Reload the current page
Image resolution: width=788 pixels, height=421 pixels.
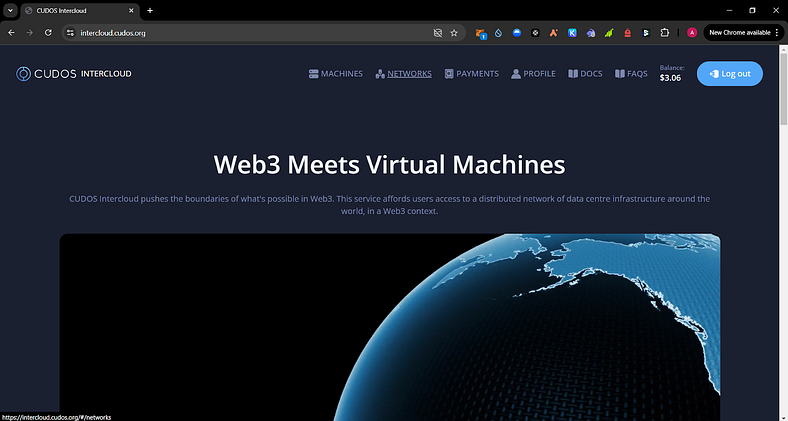point(48,33)
